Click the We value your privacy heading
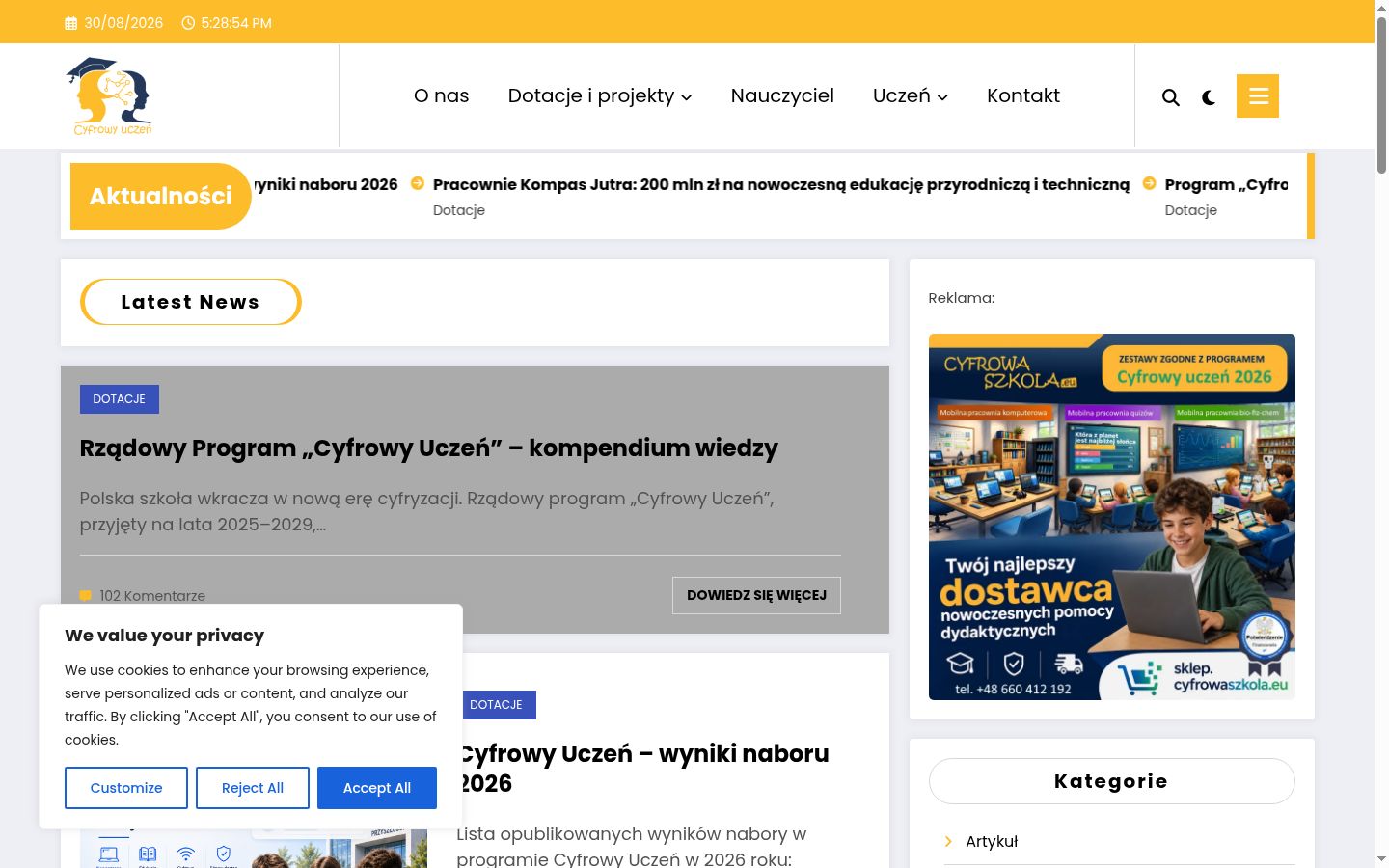1389x868 pixels. 165,636
